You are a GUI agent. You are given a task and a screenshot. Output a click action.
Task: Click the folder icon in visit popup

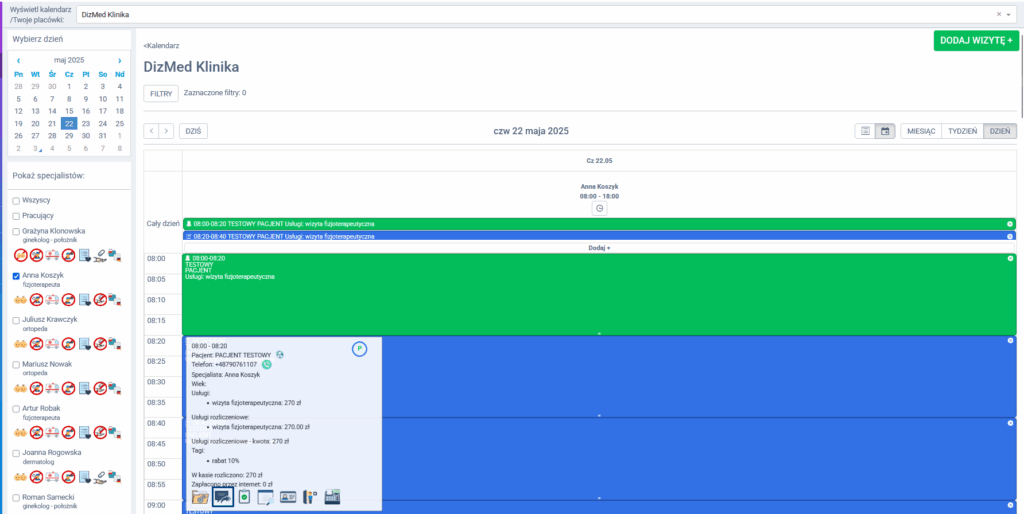pos(200,497)
